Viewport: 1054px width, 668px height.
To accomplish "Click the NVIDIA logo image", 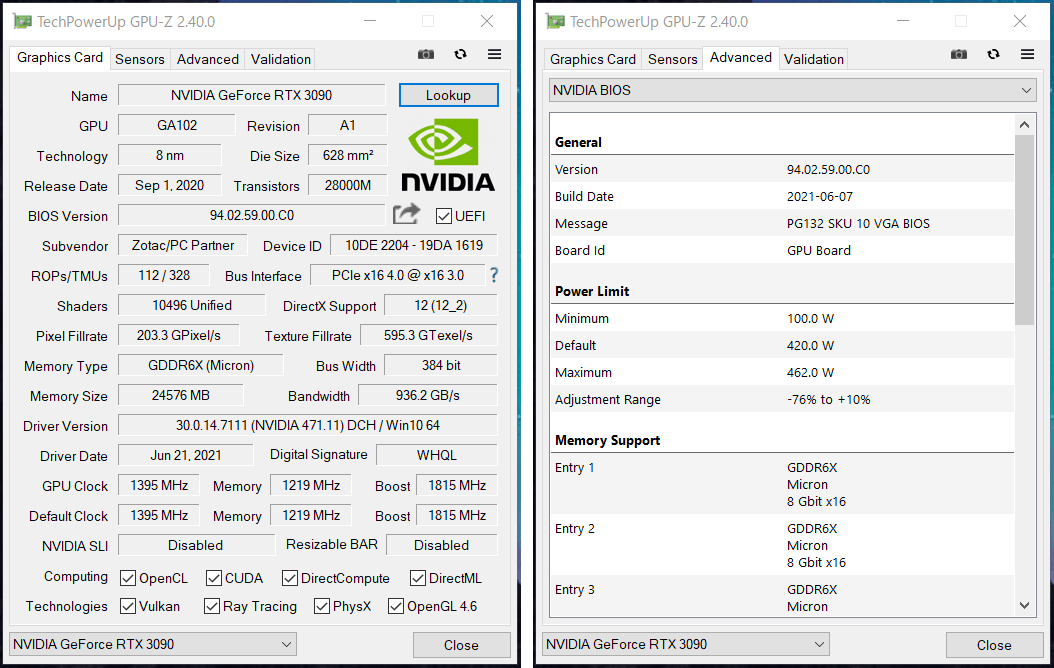I will [x=448, y=155].
